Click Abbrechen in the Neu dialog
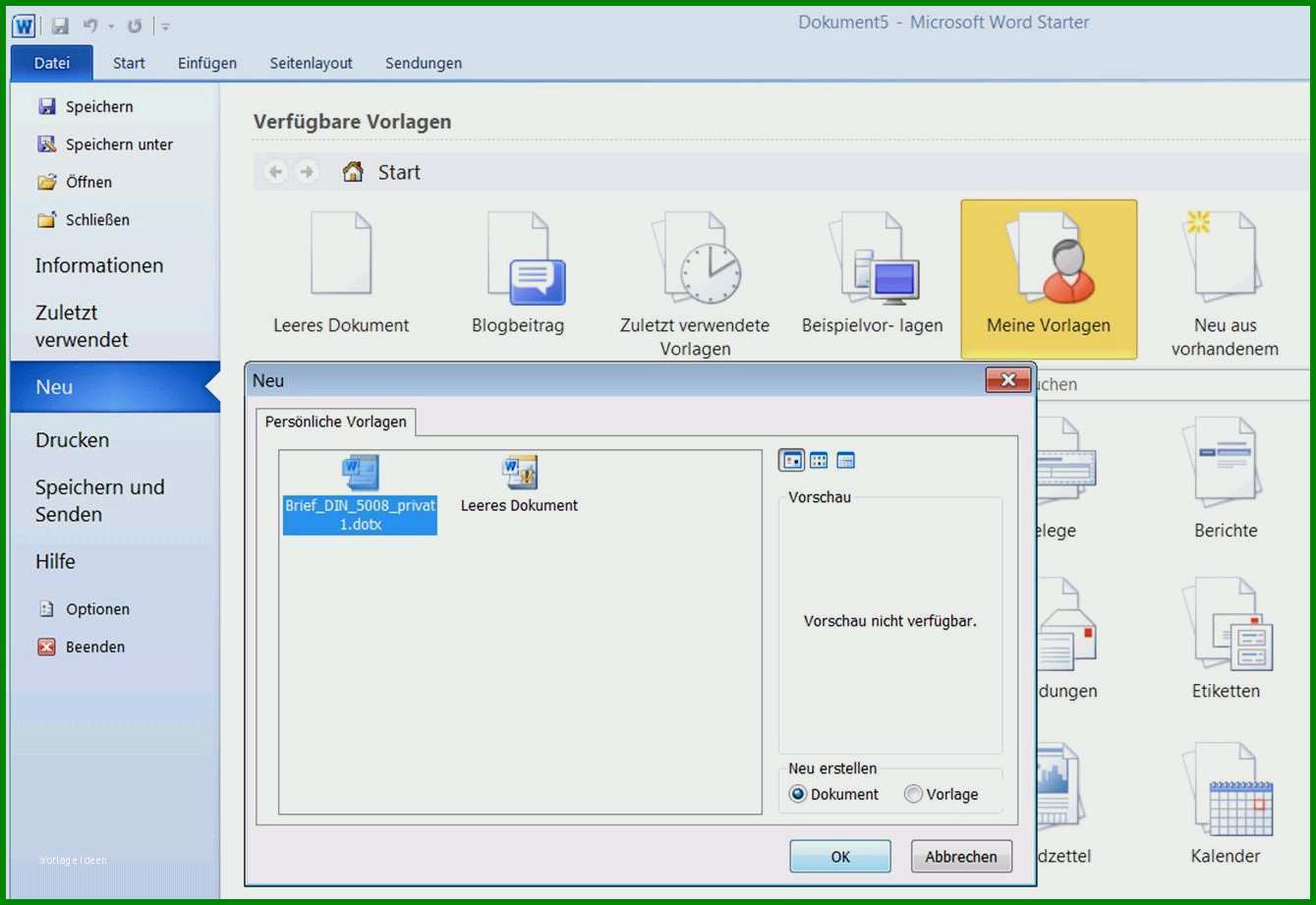 point(961,856)
